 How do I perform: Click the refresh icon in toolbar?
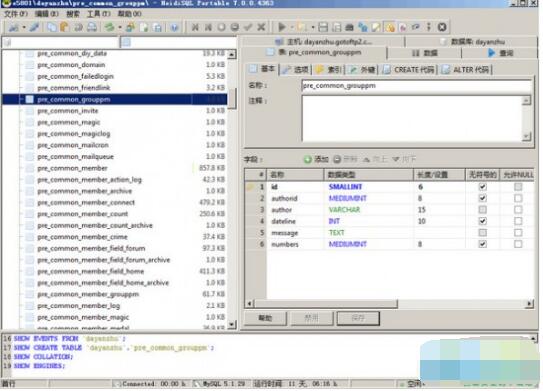tap(110, 27)
